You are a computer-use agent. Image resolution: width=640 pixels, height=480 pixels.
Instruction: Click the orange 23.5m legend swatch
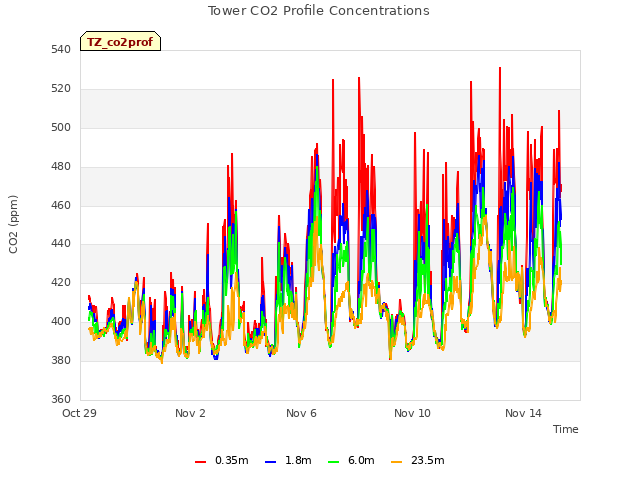point(396,462)
